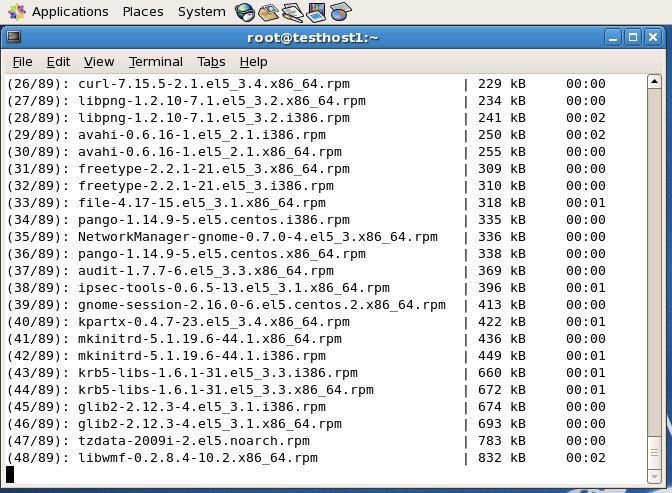Viewport: 672px width, 493px height.
Task: Launch the spreadsheet chart icon
Action: coord(340,12)
